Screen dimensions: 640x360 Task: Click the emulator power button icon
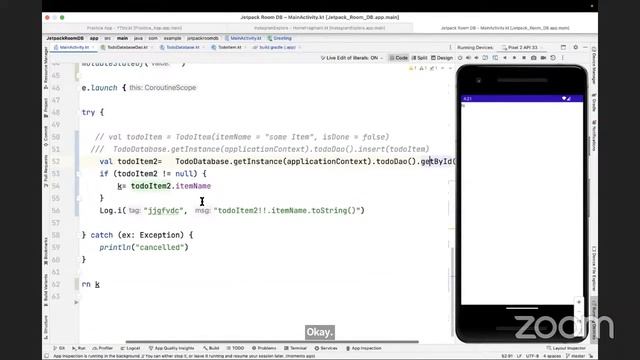pyautogui.click(x=460, y=58)
